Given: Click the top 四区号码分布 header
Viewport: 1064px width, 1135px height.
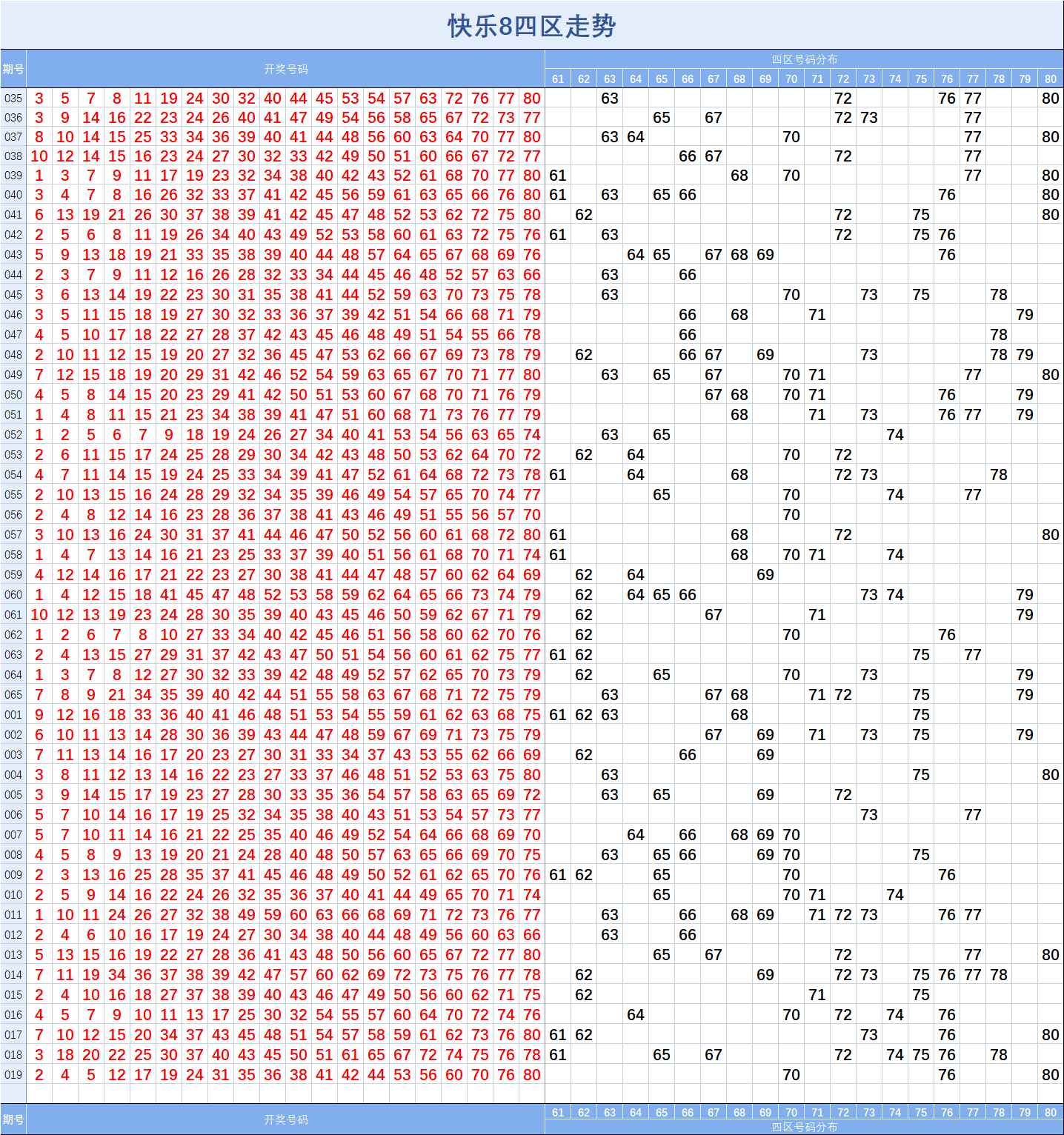Looking at the screenshot, I should click(x=805, y=59).
